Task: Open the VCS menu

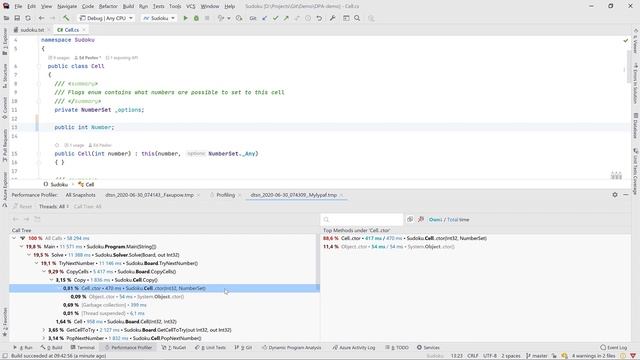Action: click(191, 7)
